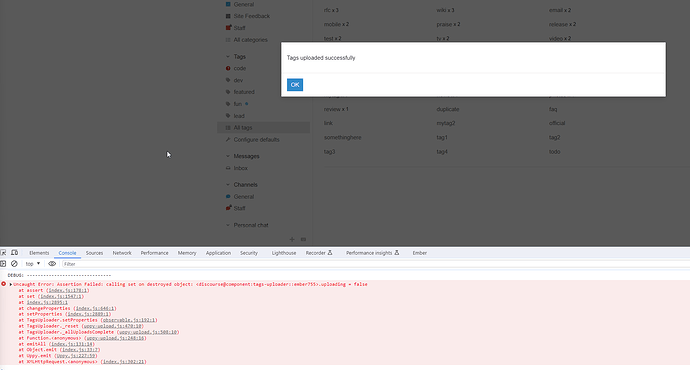Viewport: 690px width, 370px height.
Task: Switch to the Elements tab
Action: coord(39,253)
